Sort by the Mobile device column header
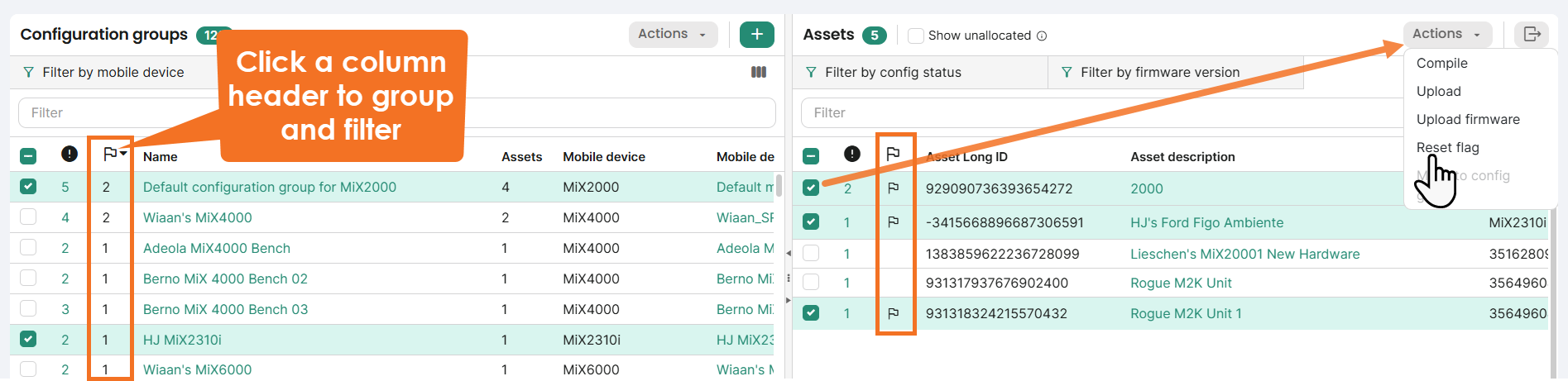This screenshot has height=381, width=1568. coord(604,156)
